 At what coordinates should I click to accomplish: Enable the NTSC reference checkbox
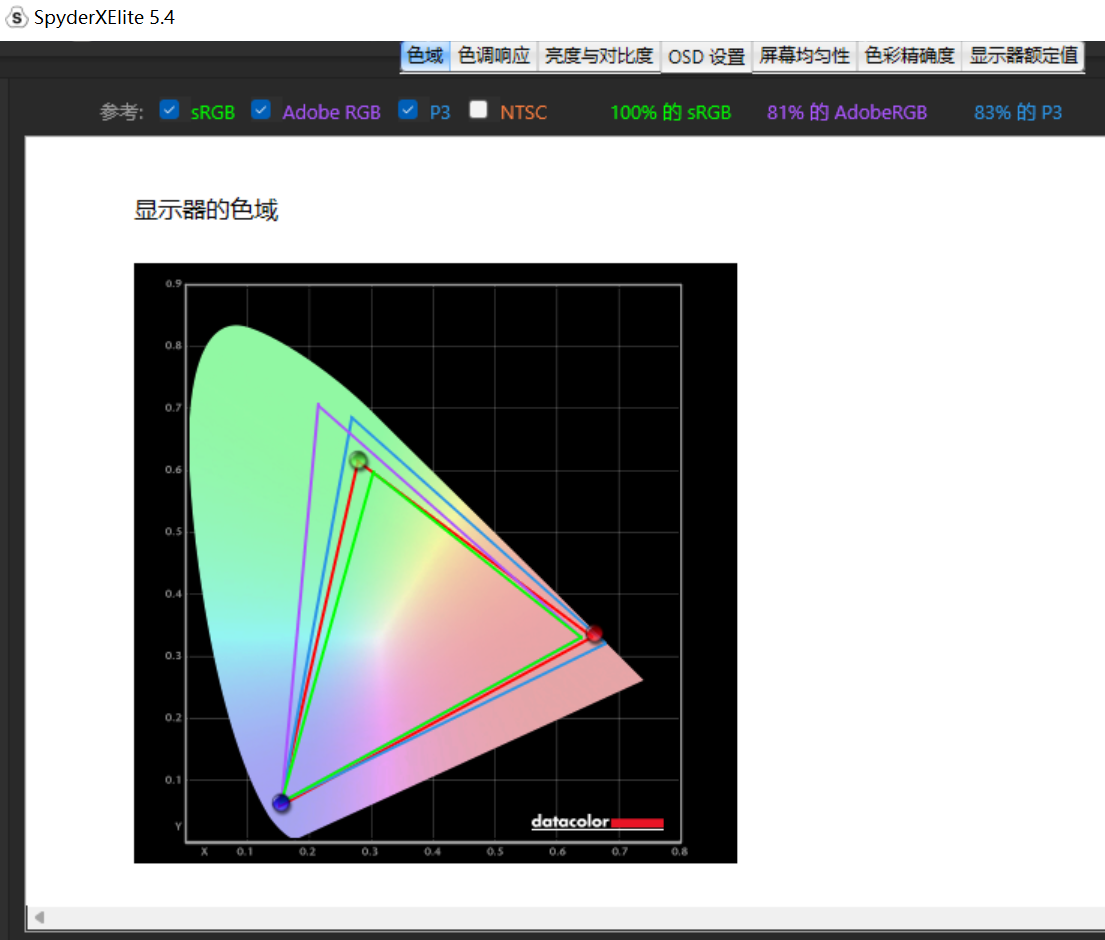(479, 110)
